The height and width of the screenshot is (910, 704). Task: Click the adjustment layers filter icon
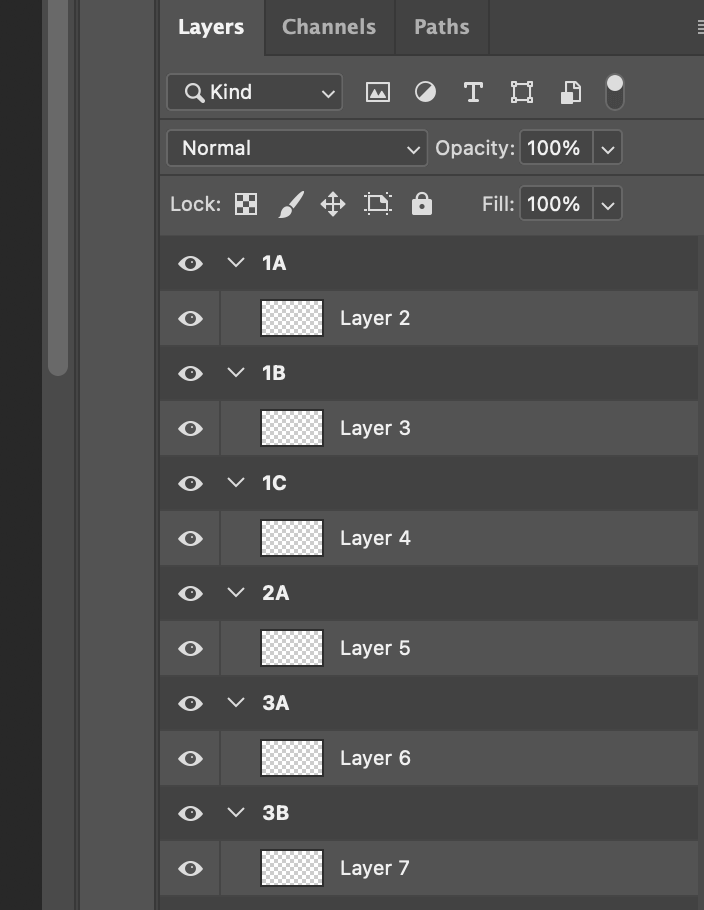point(426,91)
